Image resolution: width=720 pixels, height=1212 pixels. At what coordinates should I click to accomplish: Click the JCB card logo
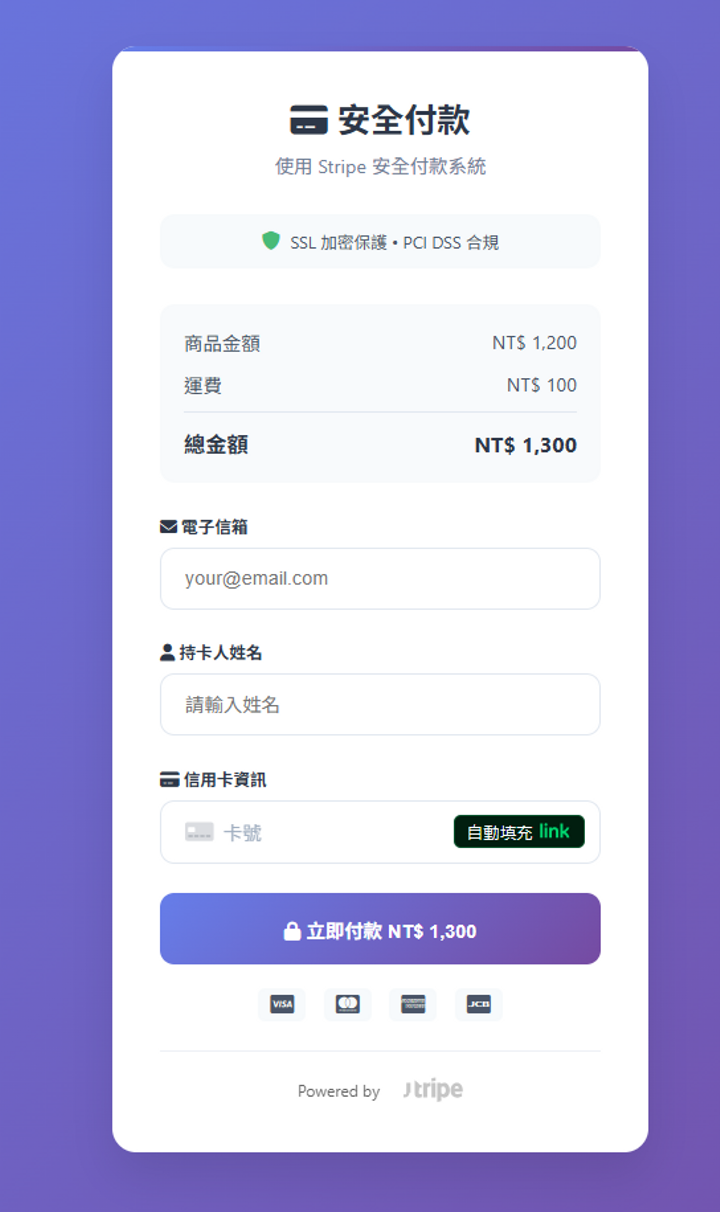pos(479,1004)
